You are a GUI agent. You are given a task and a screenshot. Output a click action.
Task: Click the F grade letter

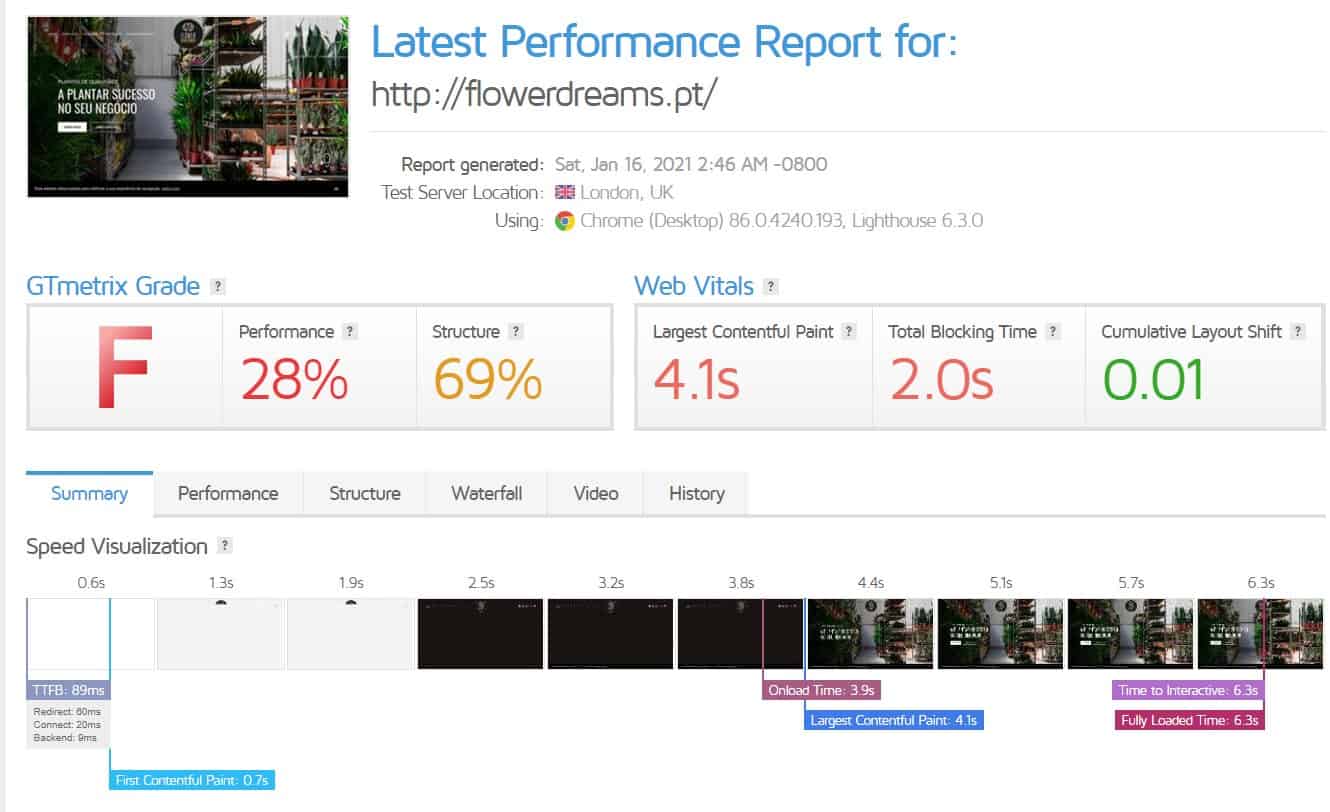[124, 367]
